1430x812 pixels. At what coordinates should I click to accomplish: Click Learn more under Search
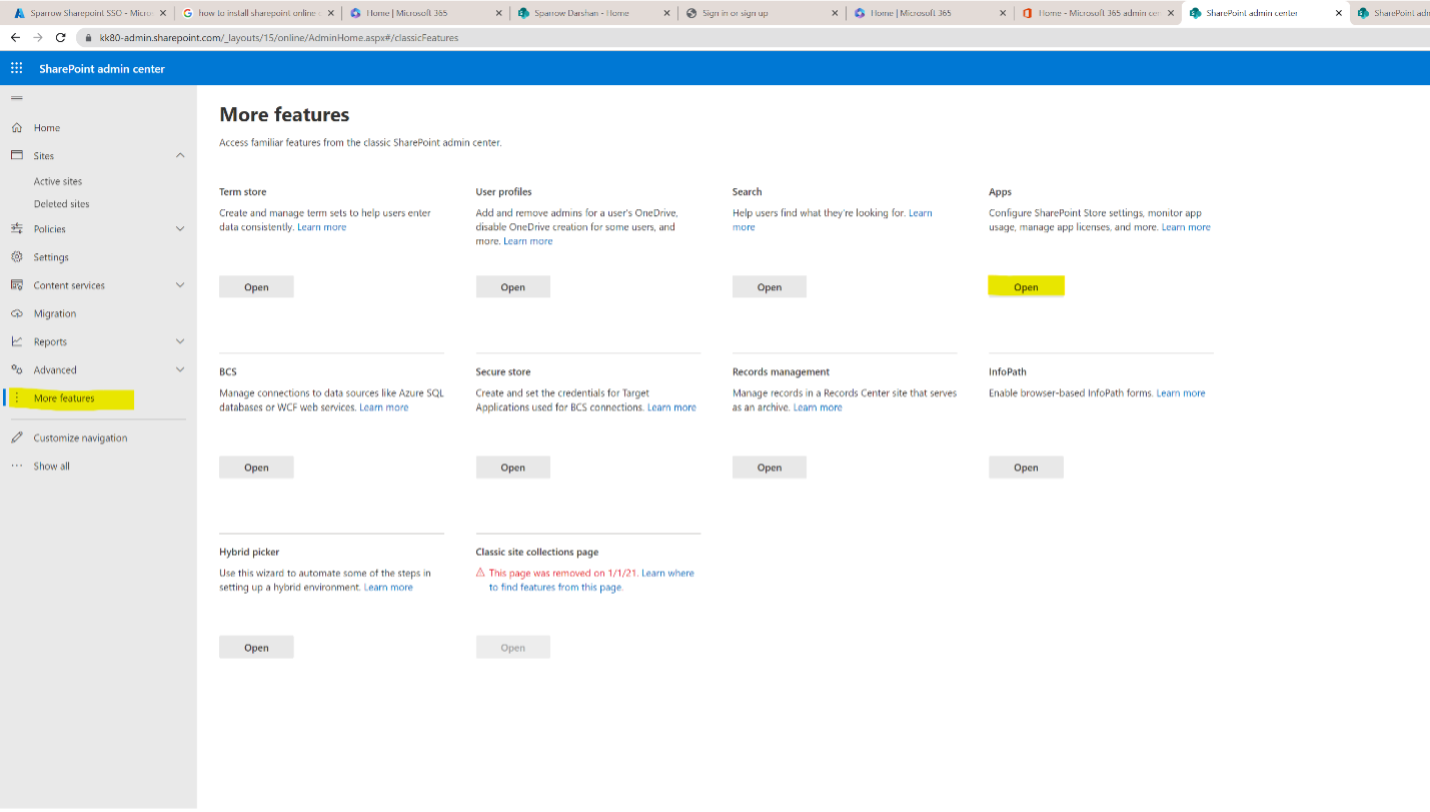tap(919, 213)
